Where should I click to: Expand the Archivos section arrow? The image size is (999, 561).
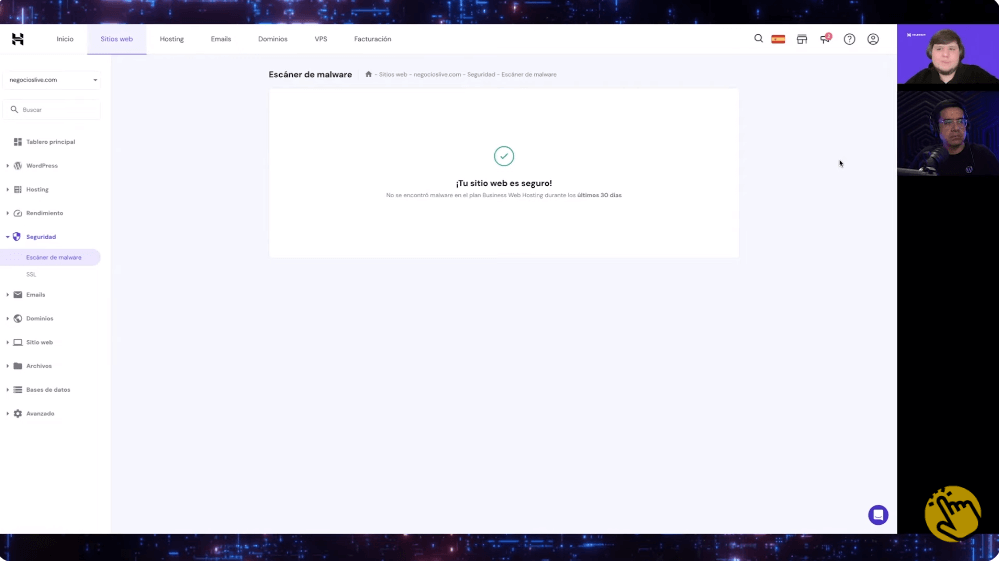[x=8, y=366]
